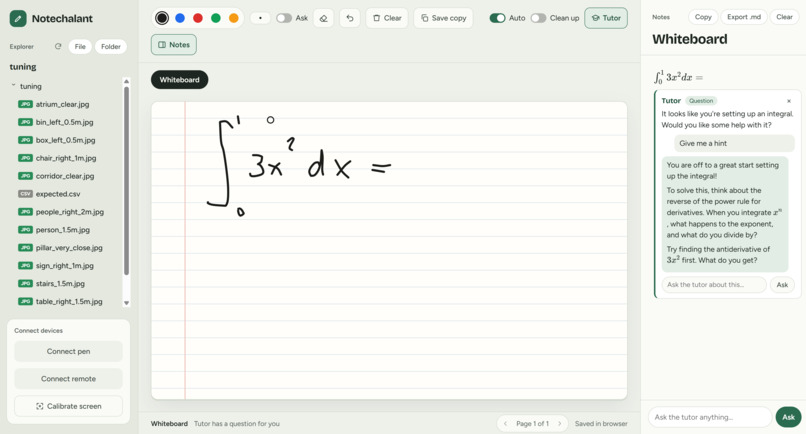Click the bottom green Ask button

click(788, 417)
